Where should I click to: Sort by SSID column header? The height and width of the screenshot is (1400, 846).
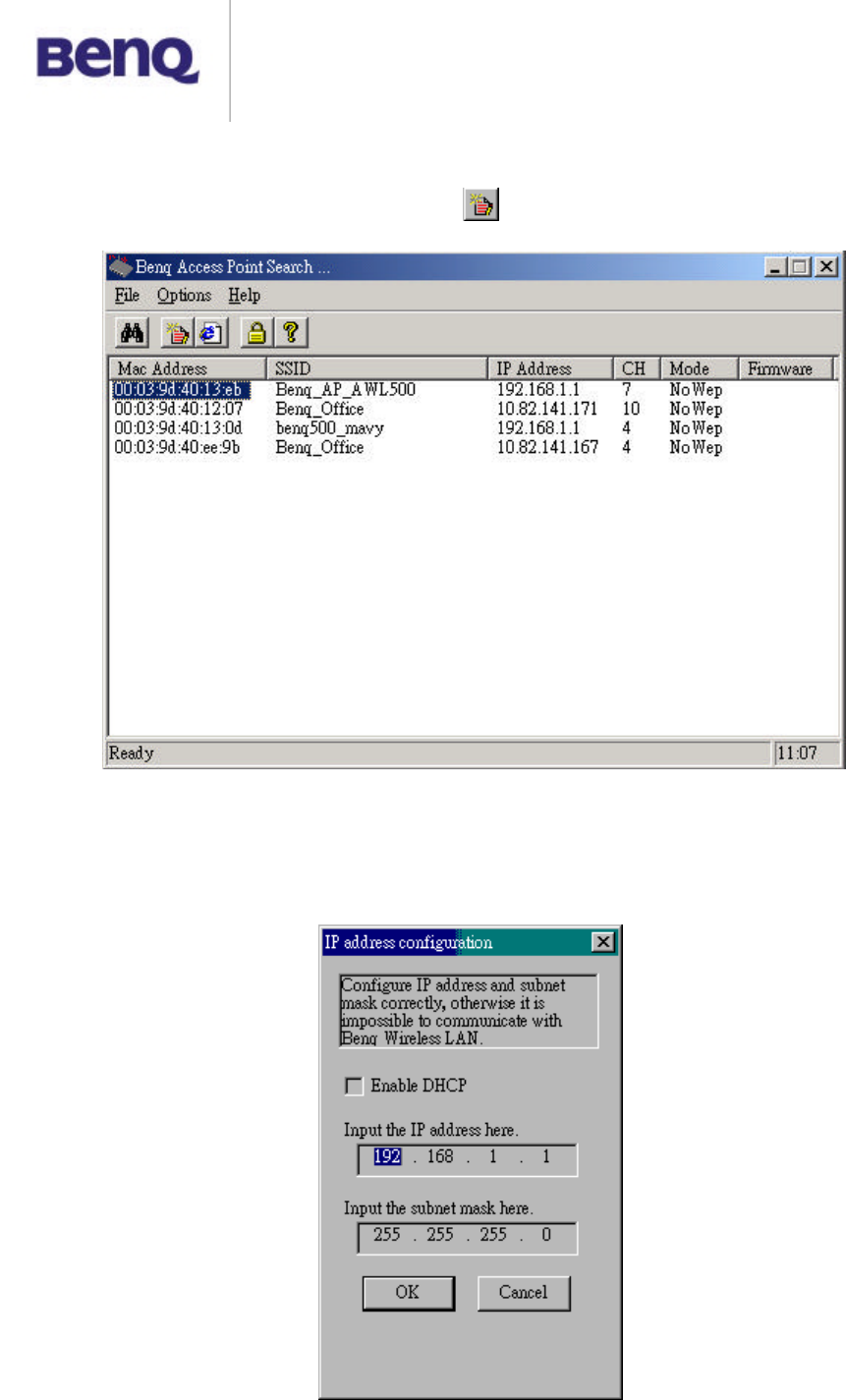click(378, 368)
